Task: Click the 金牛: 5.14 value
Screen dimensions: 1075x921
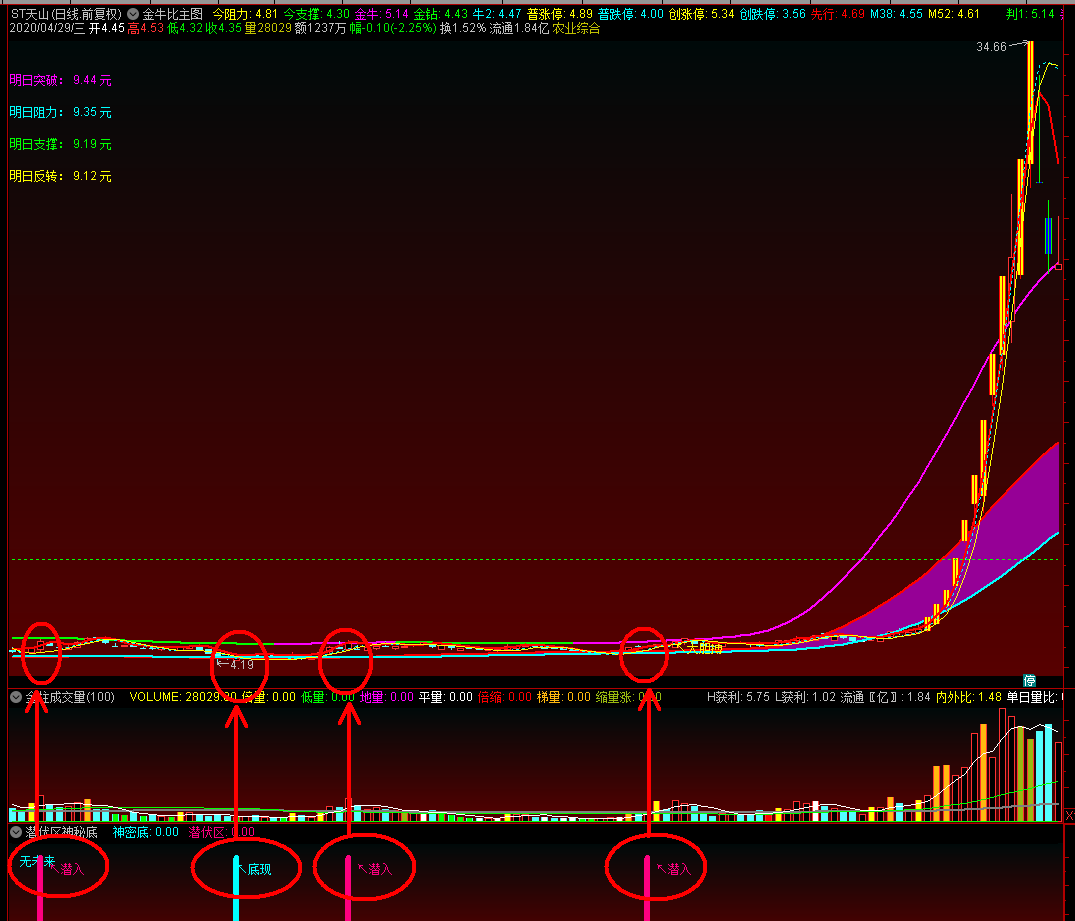Action: [x=381, y=14]
